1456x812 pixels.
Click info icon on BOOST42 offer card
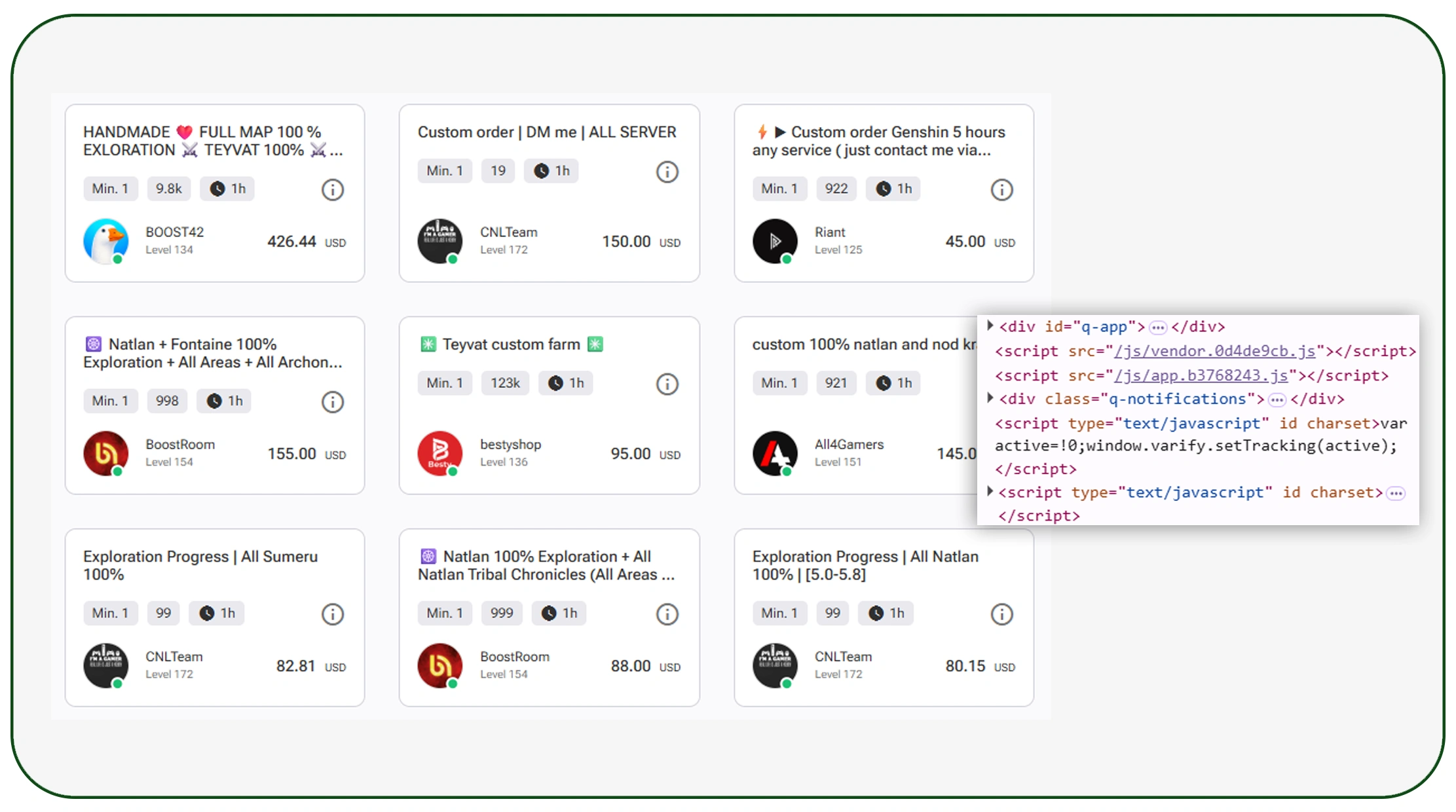point(332,190)
